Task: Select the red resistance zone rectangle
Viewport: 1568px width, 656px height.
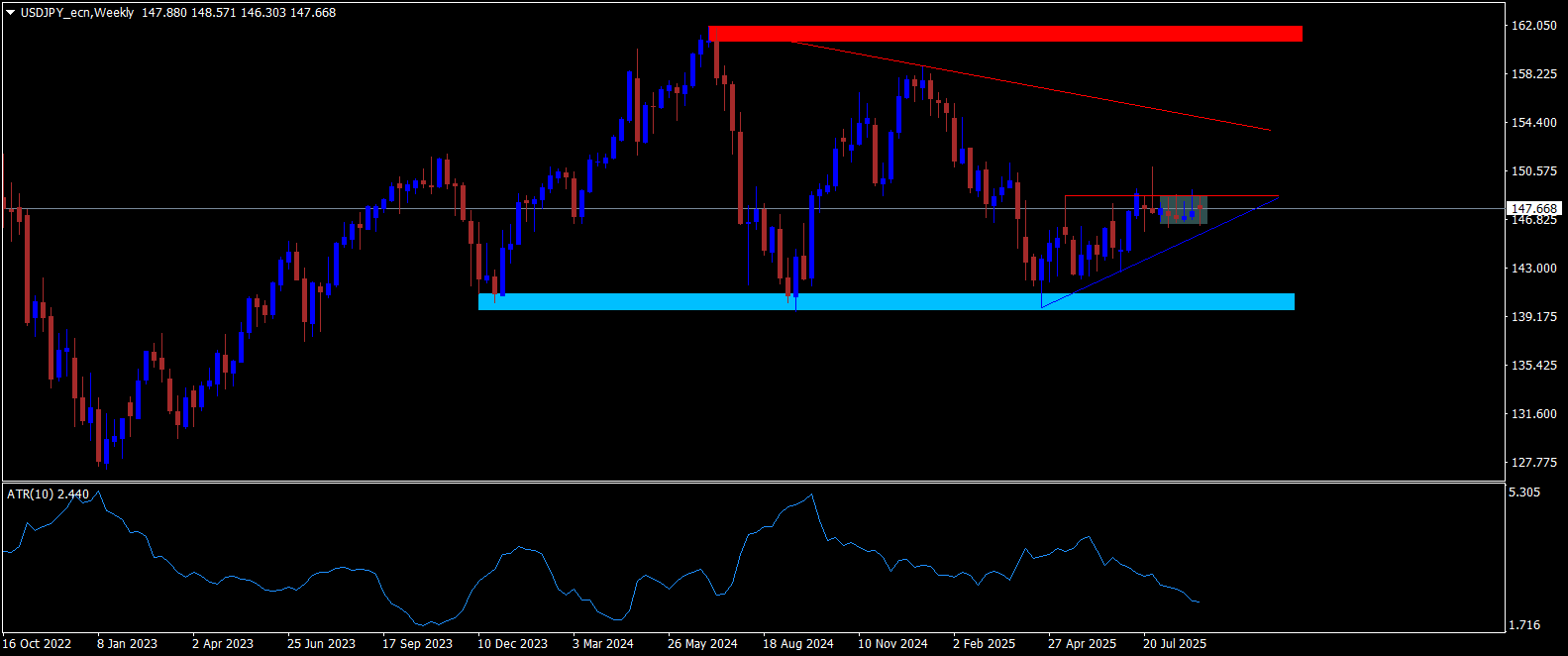Action: click(1005, 34)
